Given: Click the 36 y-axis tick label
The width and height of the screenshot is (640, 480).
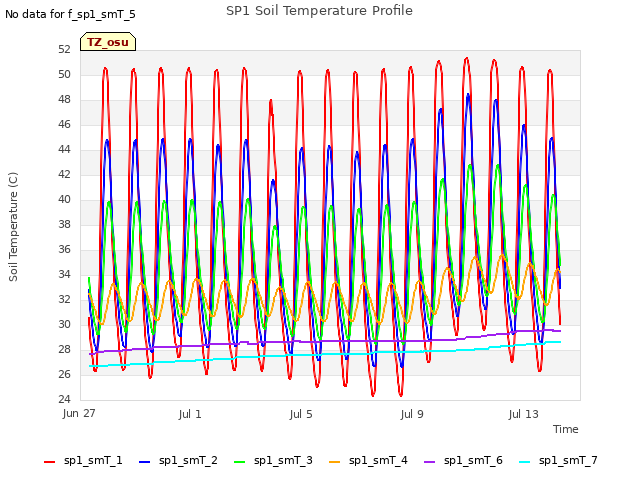Looking at the screenshot, I should pyautogui.click(x=64, y=249).
